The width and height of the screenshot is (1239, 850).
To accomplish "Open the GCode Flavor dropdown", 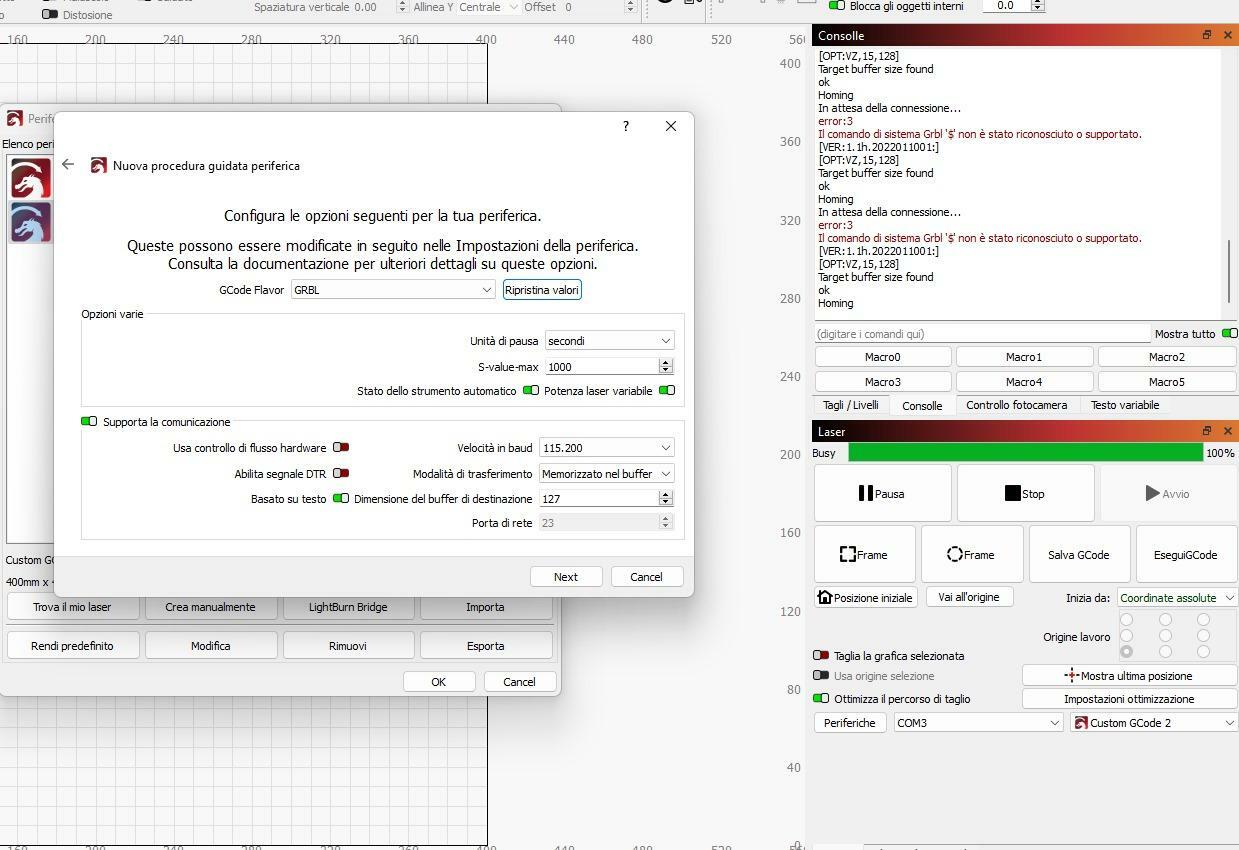I will click(393, 290).
